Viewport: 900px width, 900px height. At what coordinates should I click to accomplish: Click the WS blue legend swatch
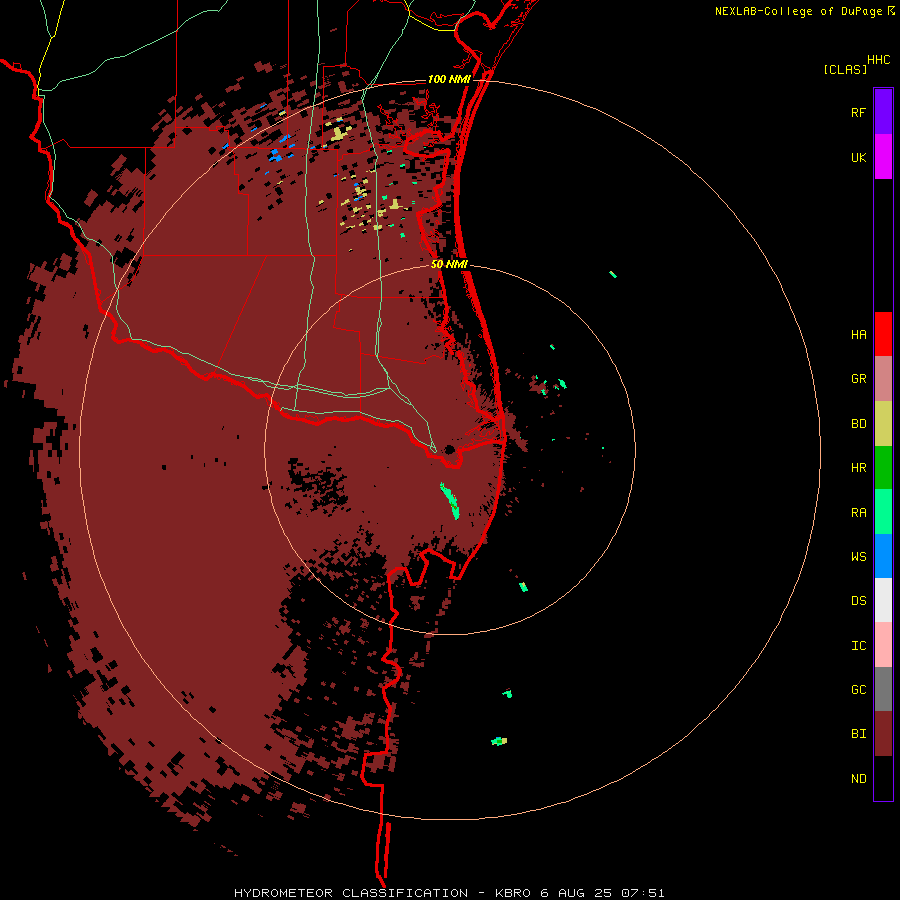(883, 556)
